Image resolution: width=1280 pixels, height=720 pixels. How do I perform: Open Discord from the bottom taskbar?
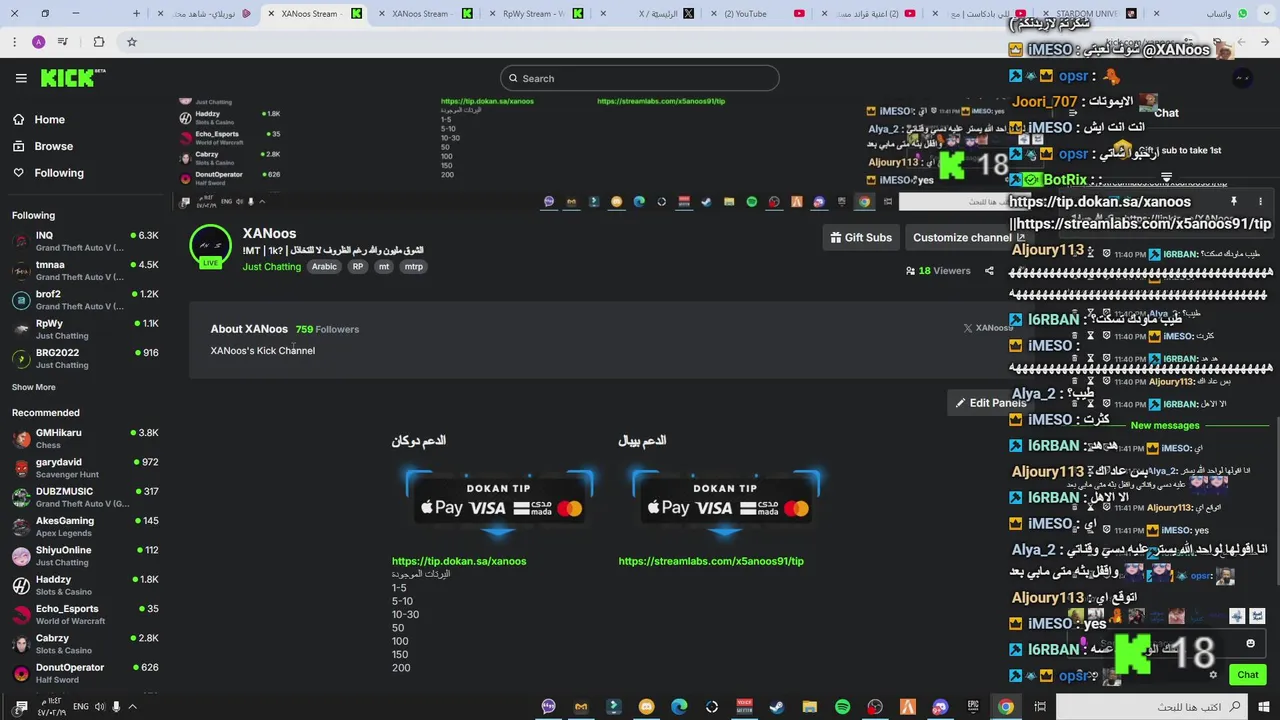(940, 707)
